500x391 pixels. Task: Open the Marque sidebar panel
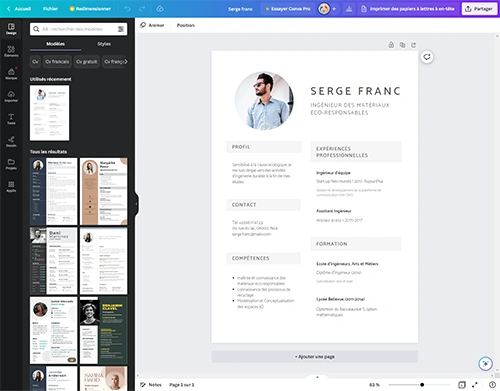(11, 74)
